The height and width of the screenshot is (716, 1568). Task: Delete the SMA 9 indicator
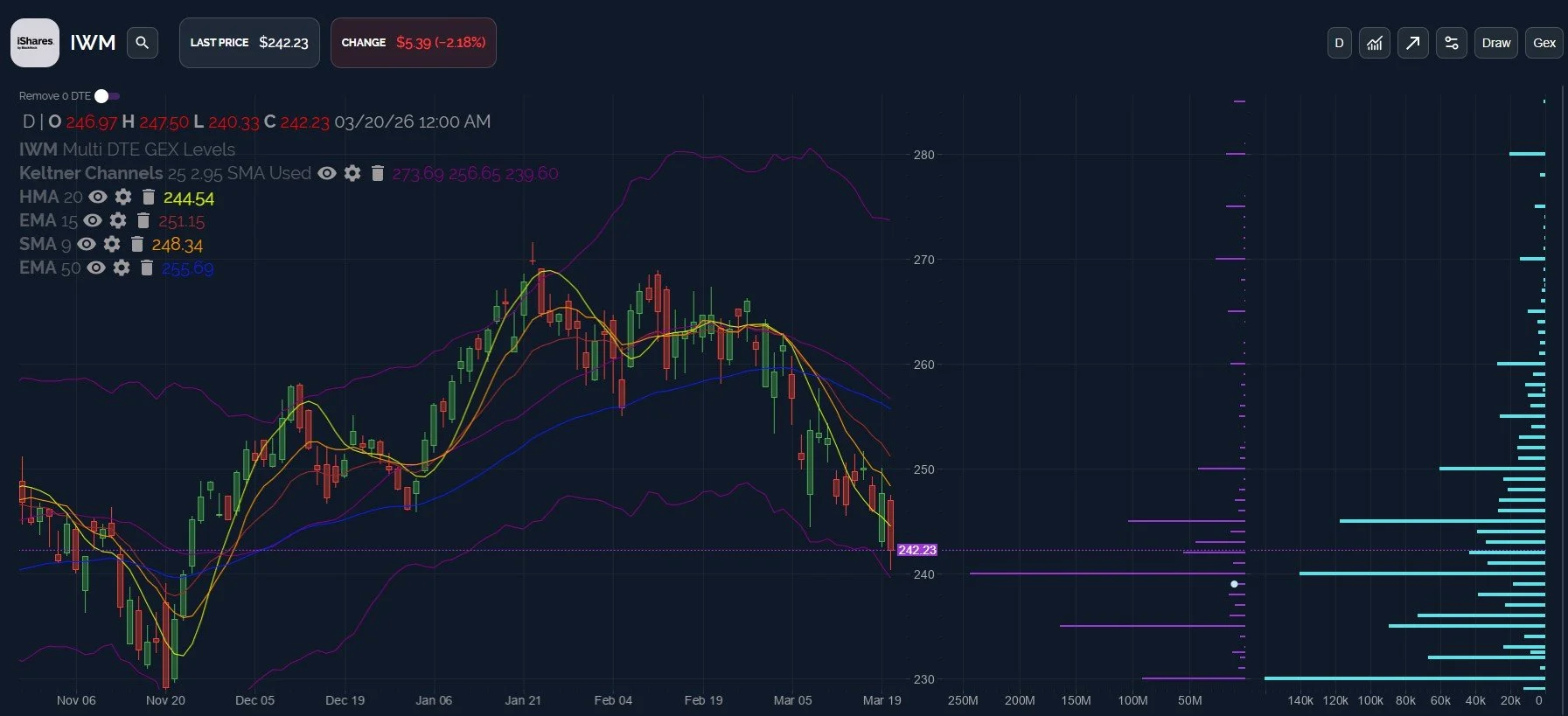click(137, 244)
